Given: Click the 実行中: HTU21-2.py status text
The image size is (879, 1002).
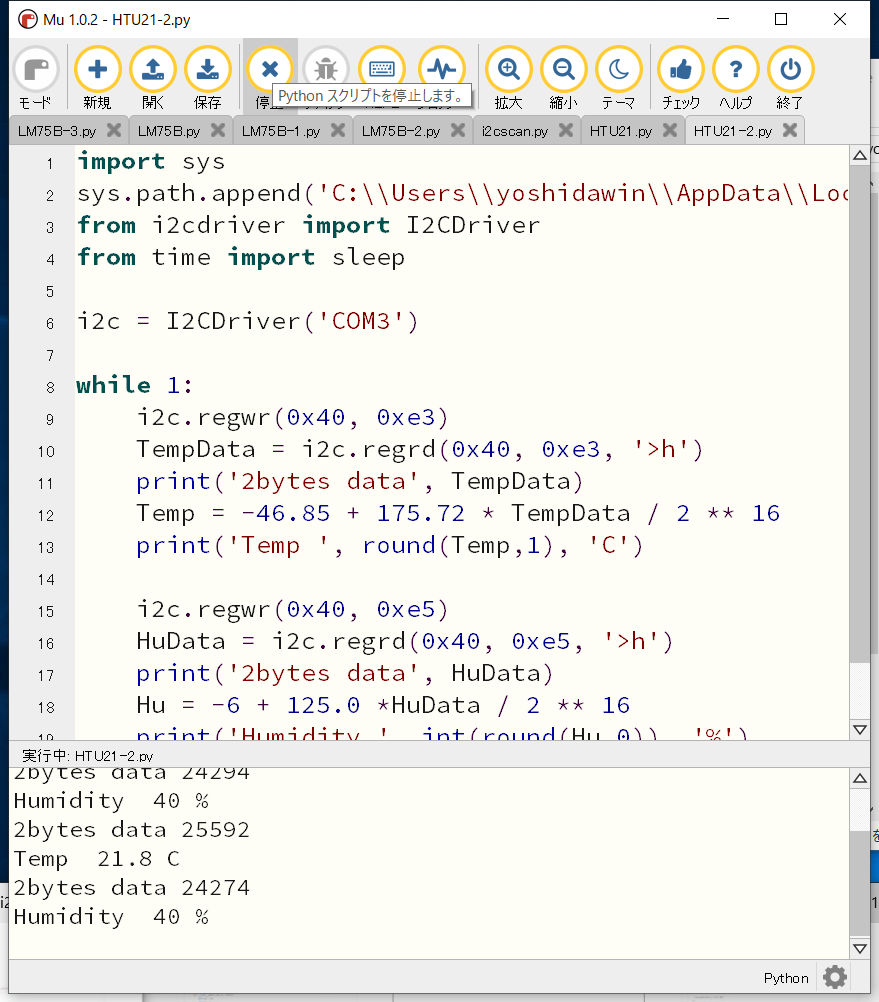Looking at the screenshot, I should (x=88, y=755).
